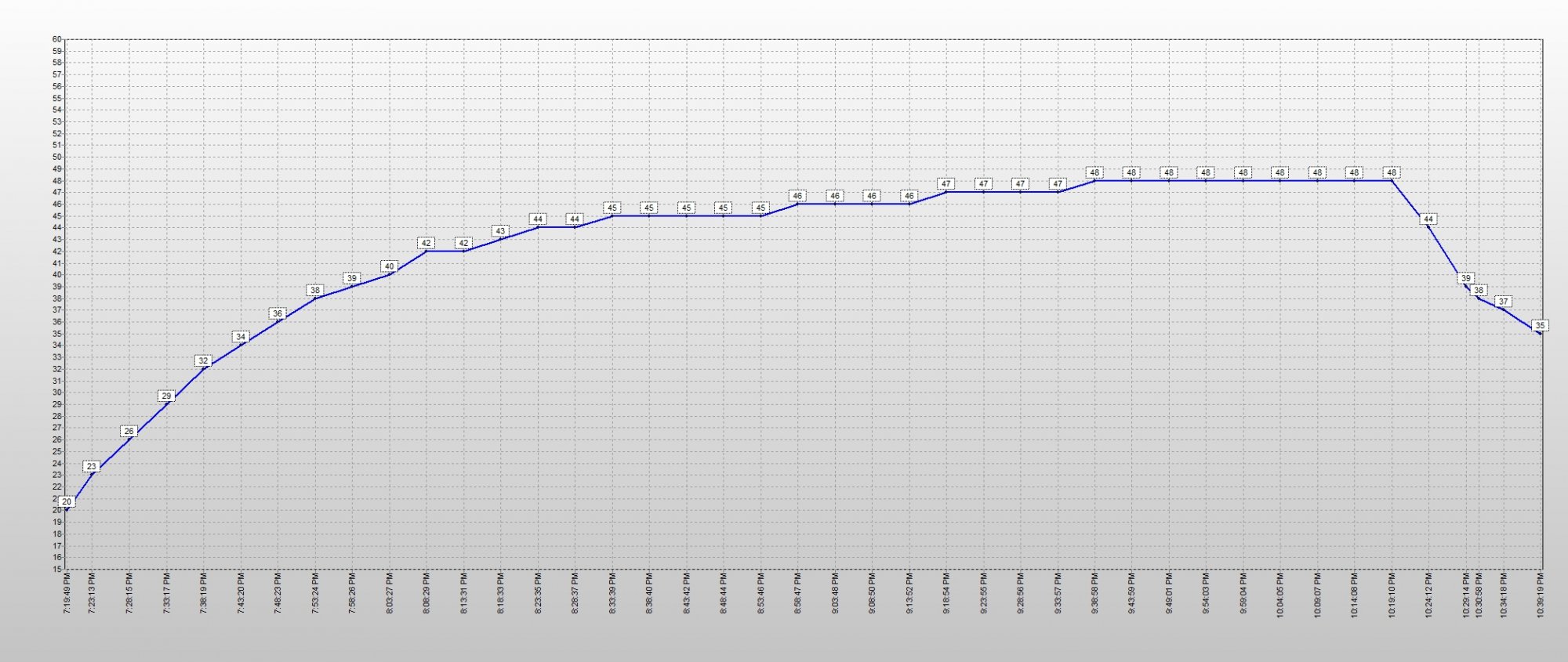This screenshot has height=662, width=1568.
Task: Click the 9:18:54 PM time axis label
Action: 946,595
